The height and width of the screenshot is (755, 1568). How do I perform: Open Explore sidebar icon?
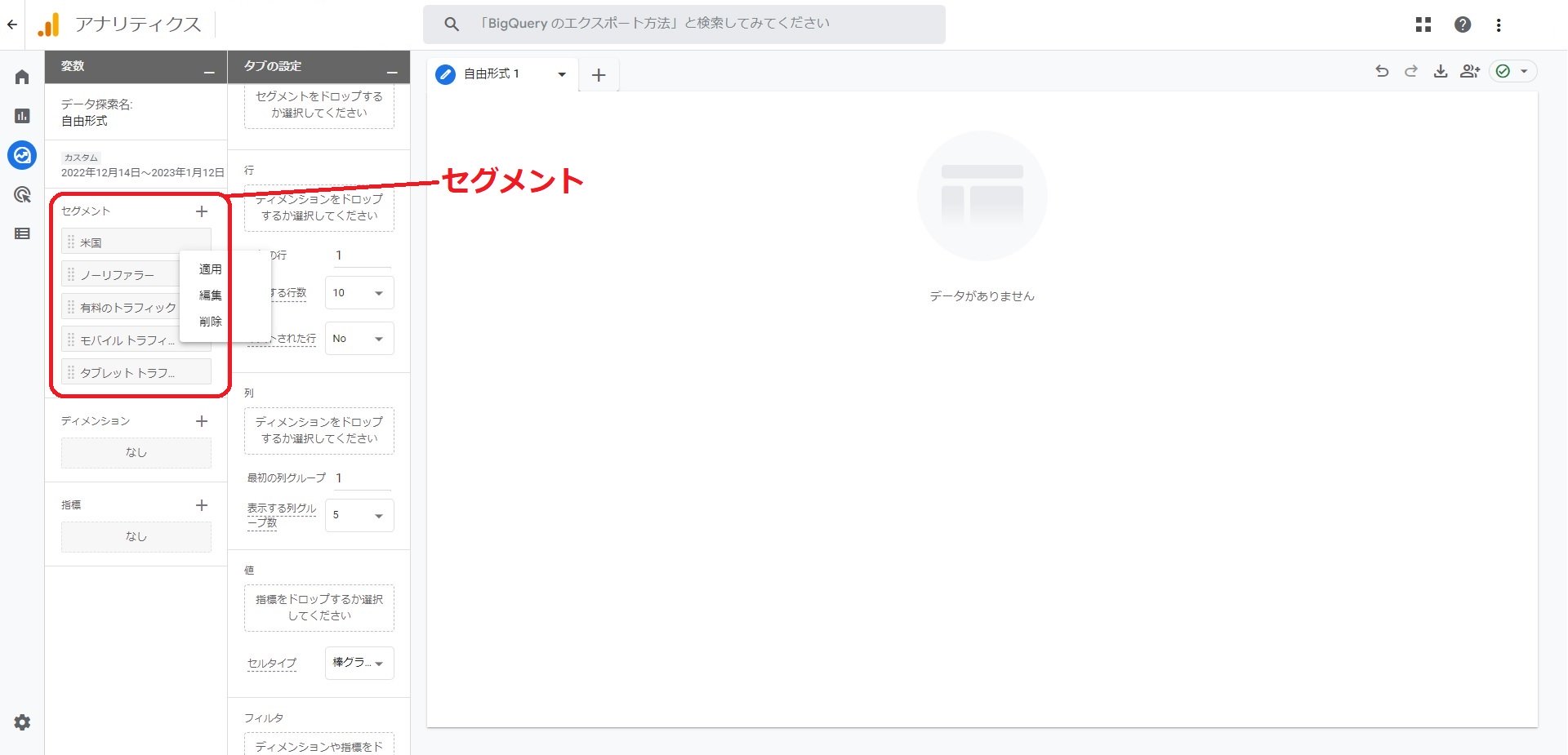click(x=22, y=154)
